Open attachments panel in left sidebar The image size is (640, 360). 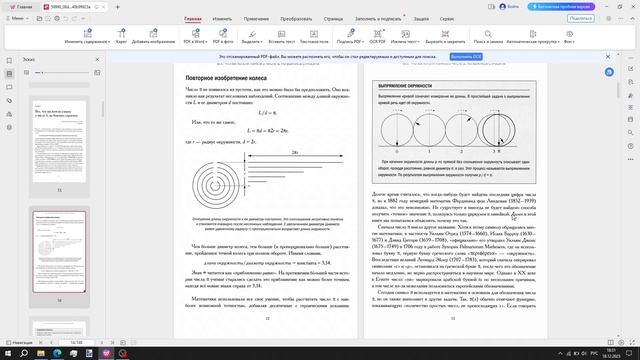pos(9,101)
